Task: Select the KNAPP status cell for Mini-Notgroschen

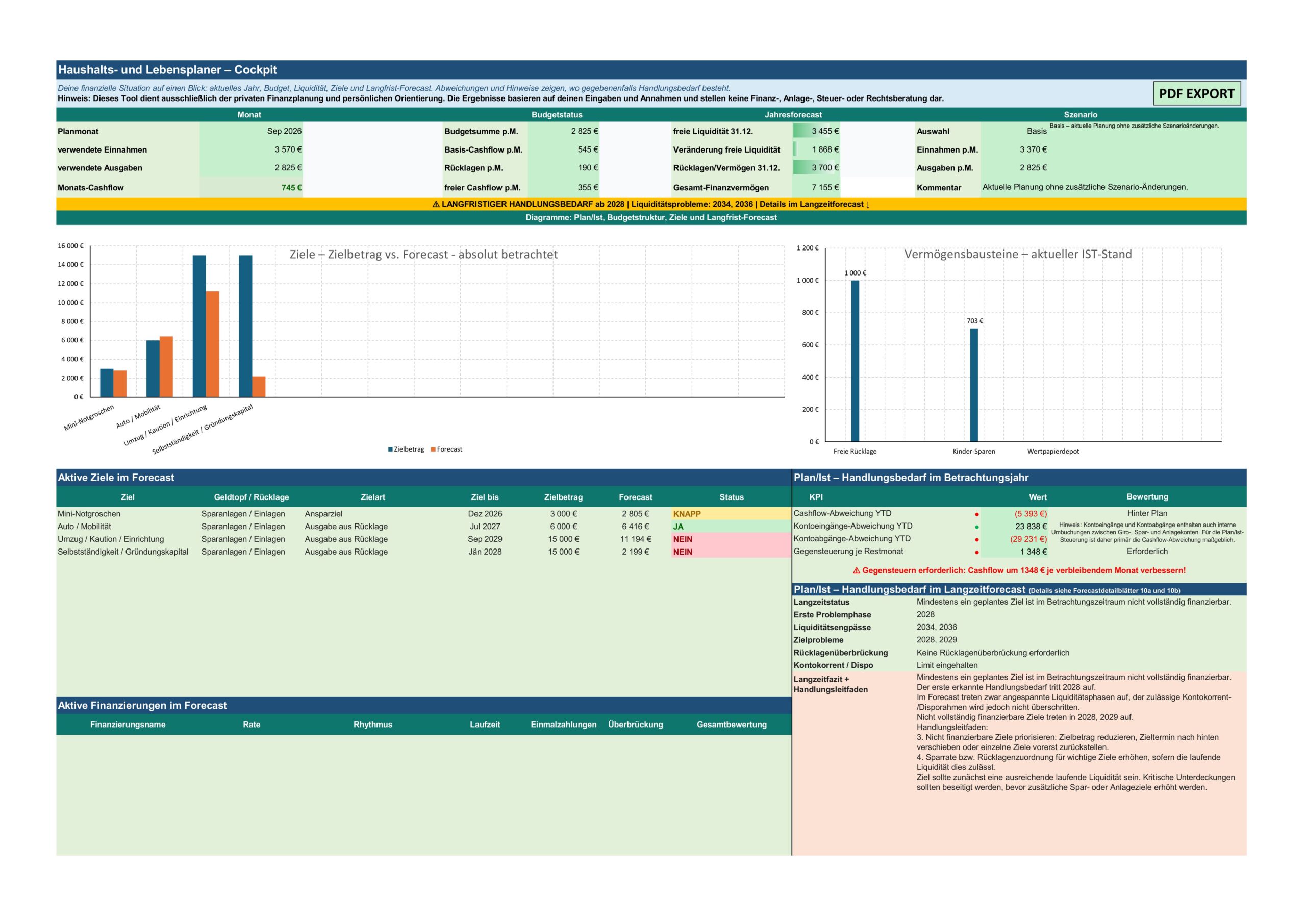Action: pos(731,514)
